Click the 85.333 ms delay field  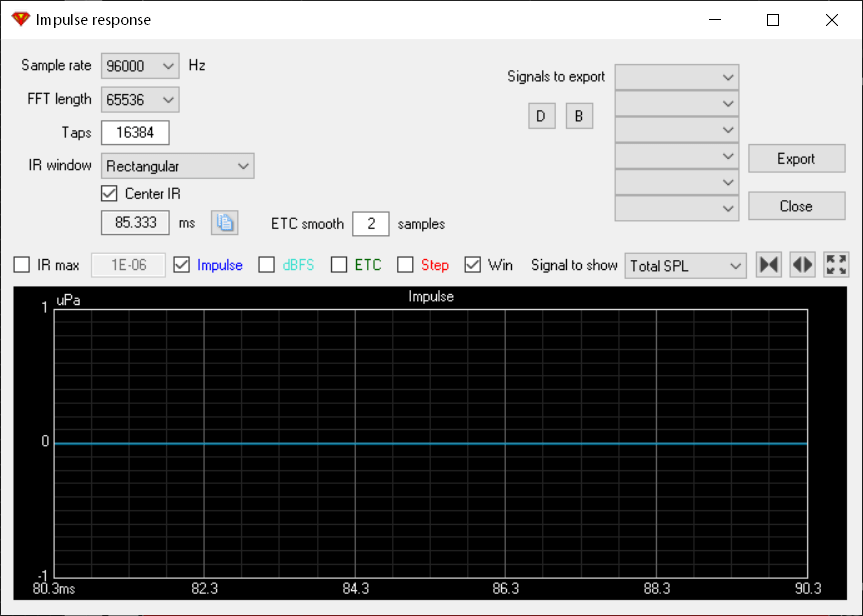coord(135,222)
